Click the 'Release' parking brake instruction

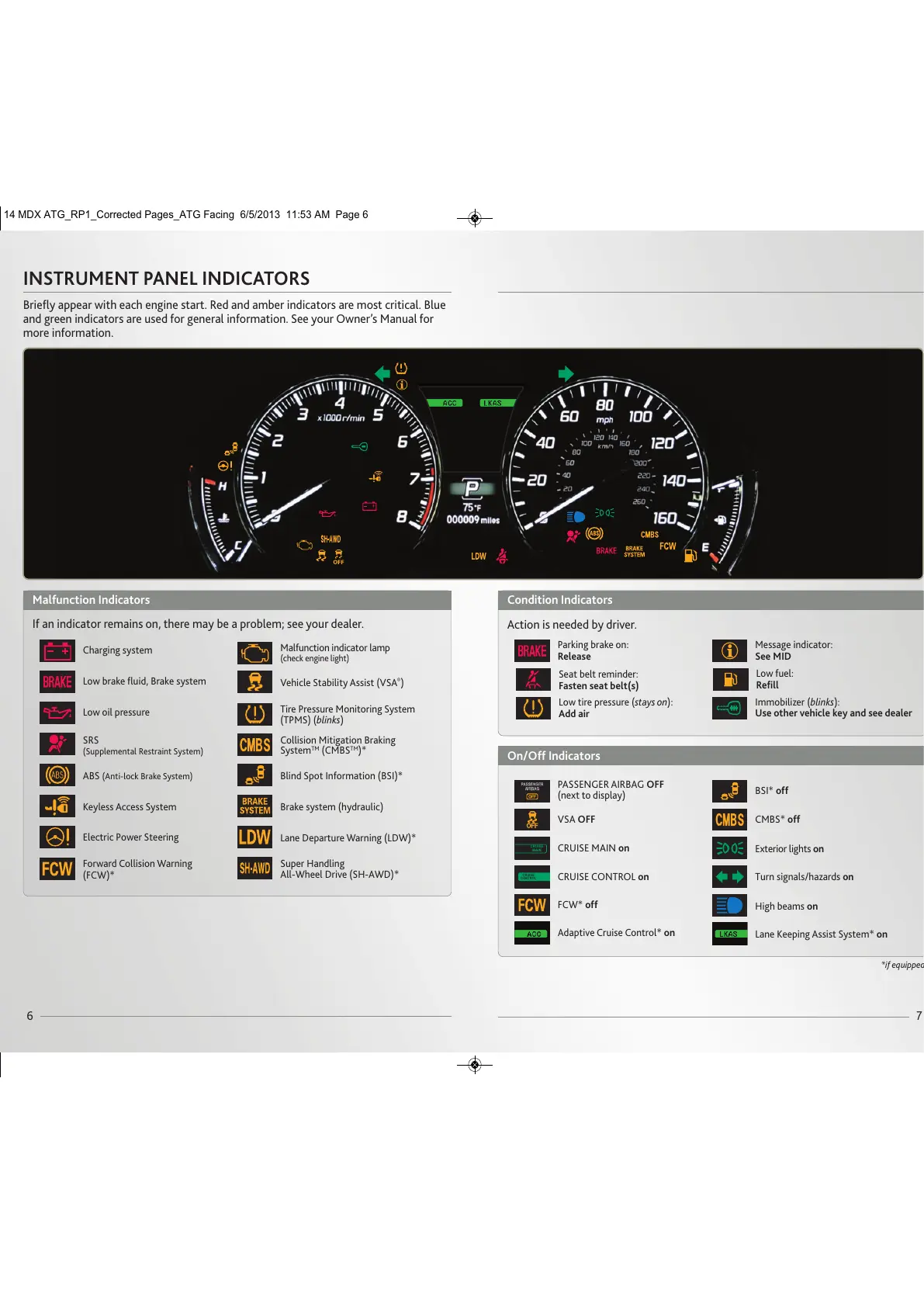coord(574,657)
